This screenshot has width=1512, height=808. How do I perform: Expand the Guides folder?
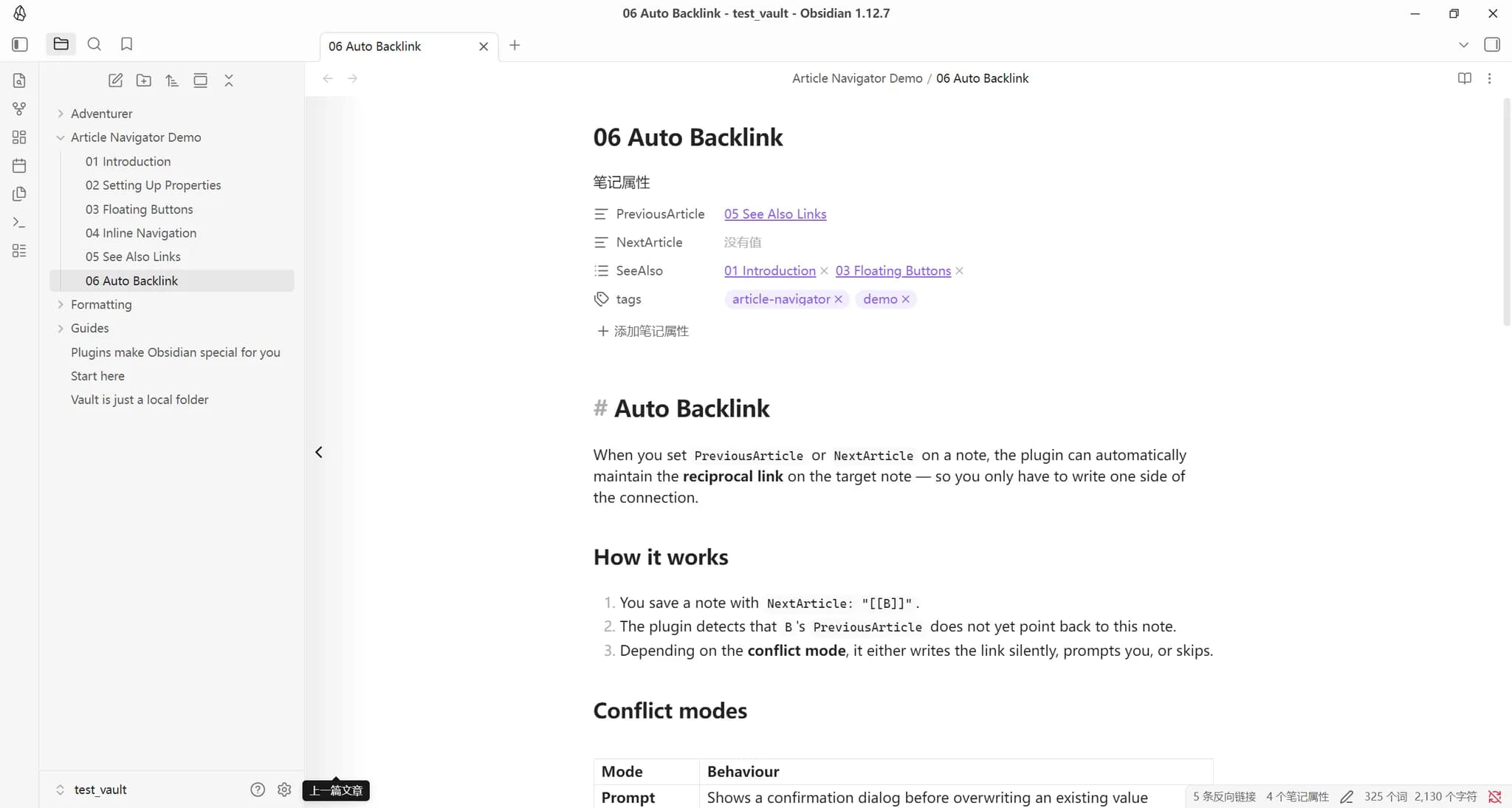pyautogui.click(x=89, y=328)
